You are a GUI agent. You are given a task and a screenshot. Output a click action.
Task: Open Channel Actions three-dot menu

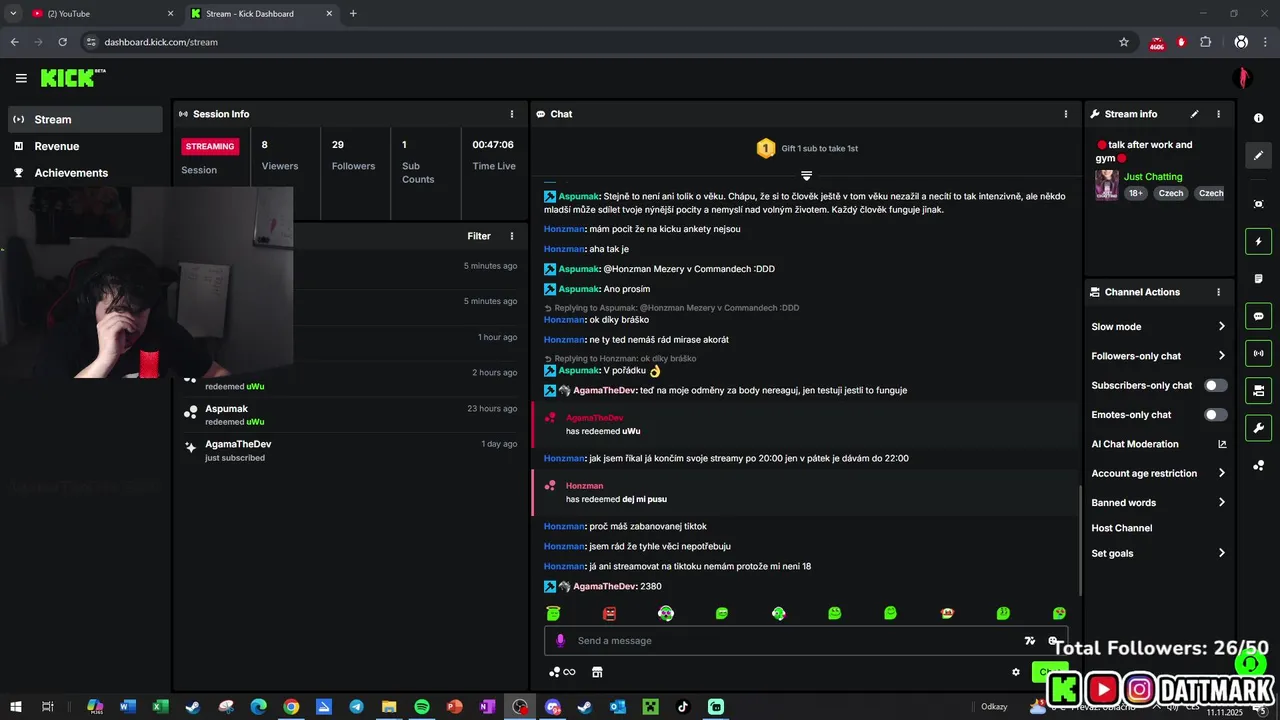pos(1218,292)
